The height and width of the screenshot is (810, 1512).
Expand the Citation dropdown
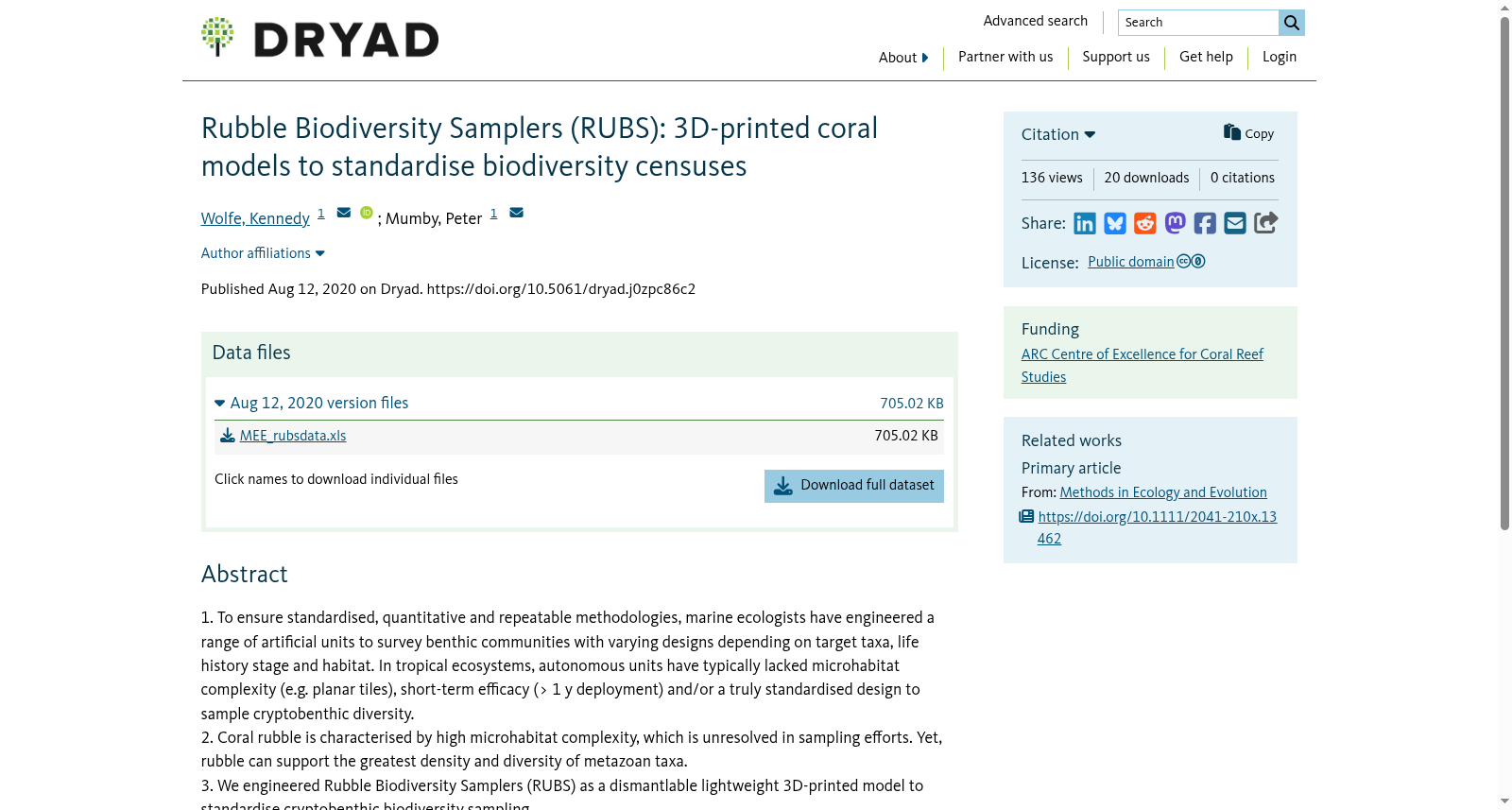(1058, 134)
